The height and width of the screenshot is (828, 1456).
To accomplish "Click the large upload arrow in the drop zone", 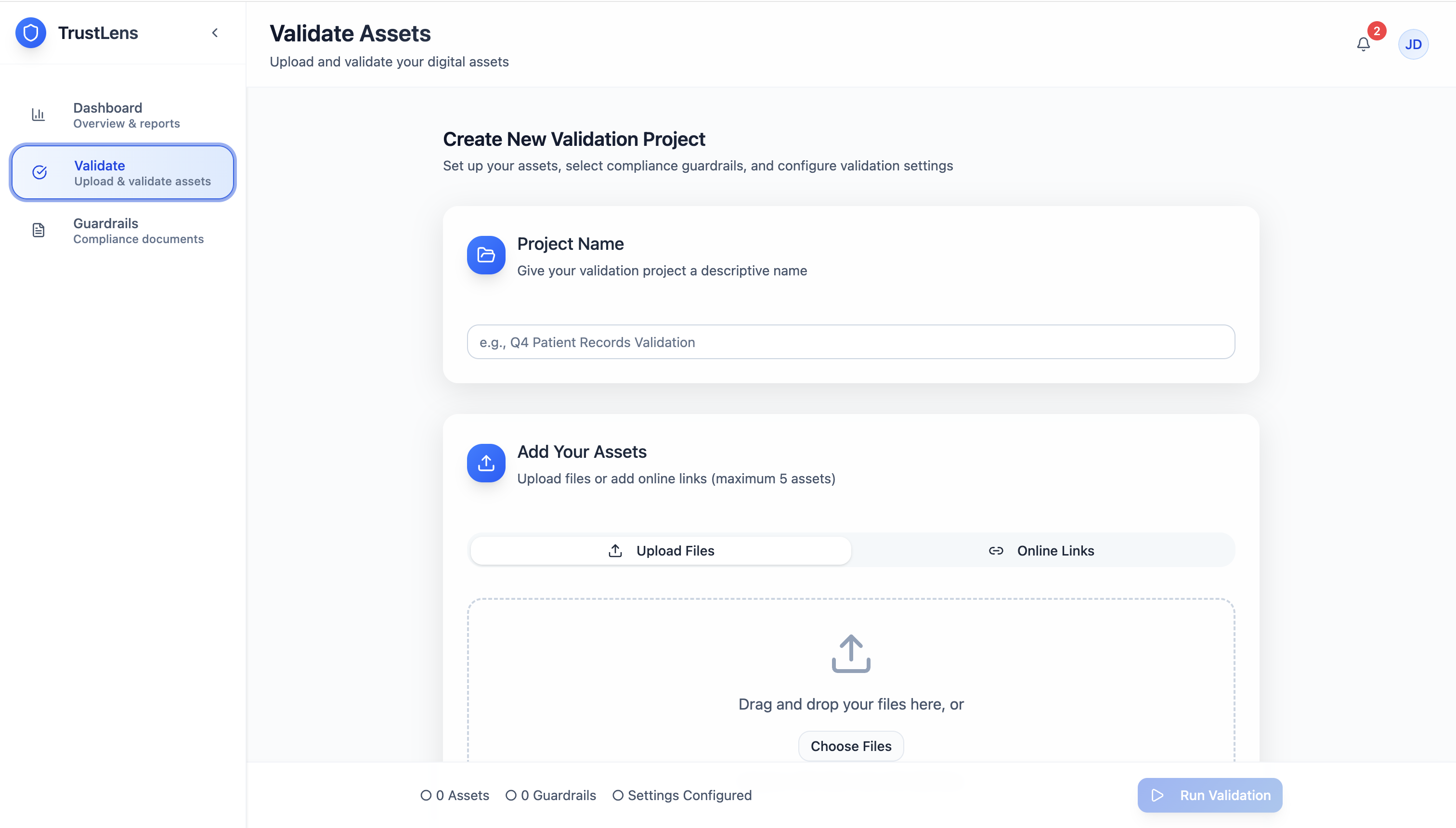I will tap(851, 653).
